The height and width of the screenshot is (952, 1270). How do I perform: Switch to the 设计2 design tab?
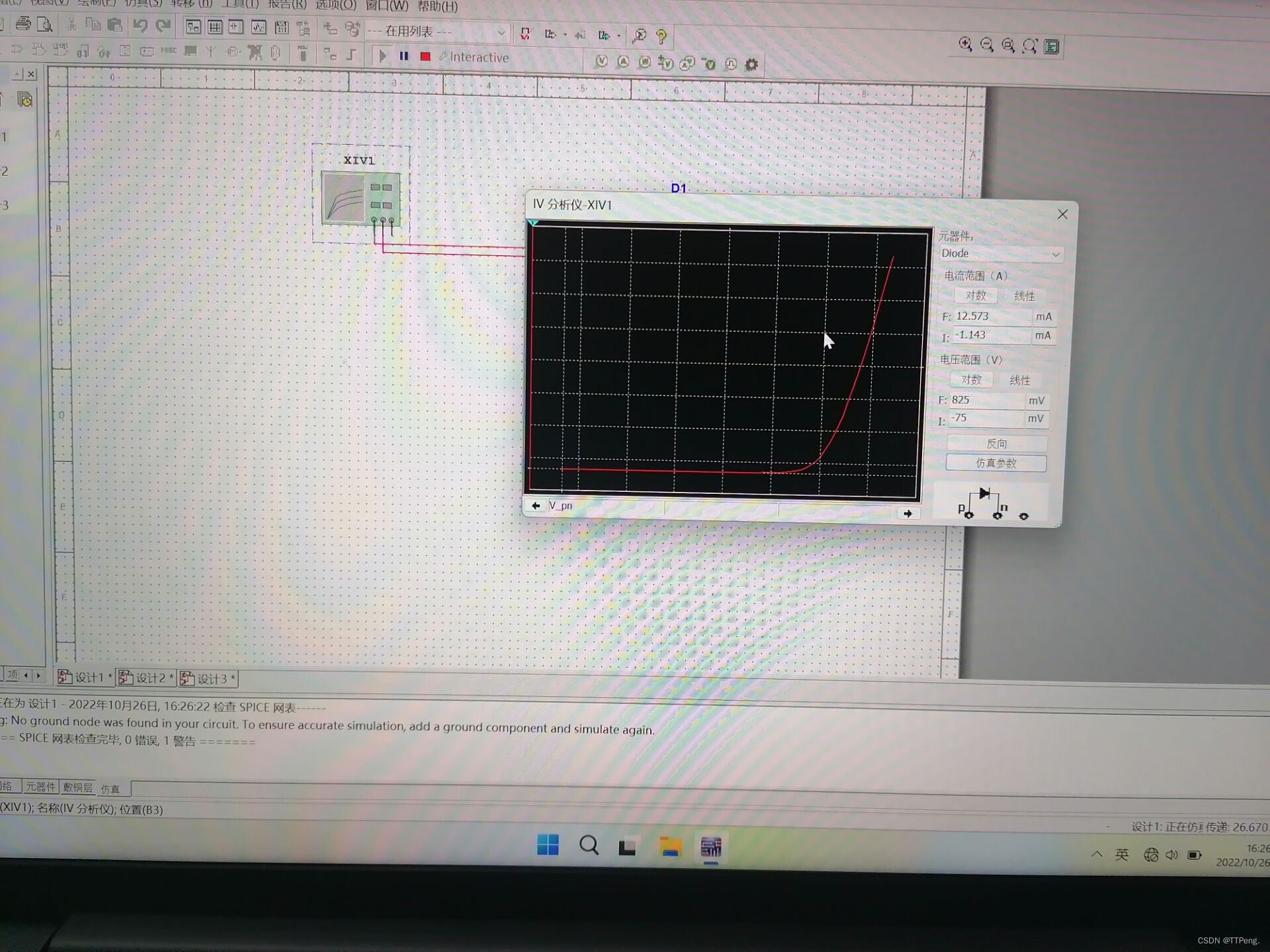click(x=146, y=678)
